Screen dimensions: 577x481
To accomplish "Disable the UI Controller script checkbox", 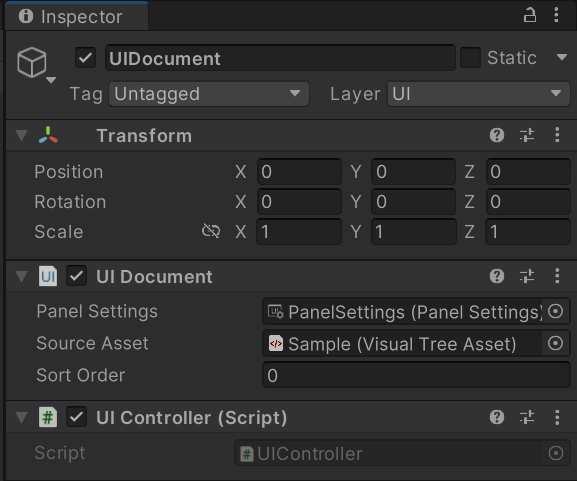I will [77, 417].
